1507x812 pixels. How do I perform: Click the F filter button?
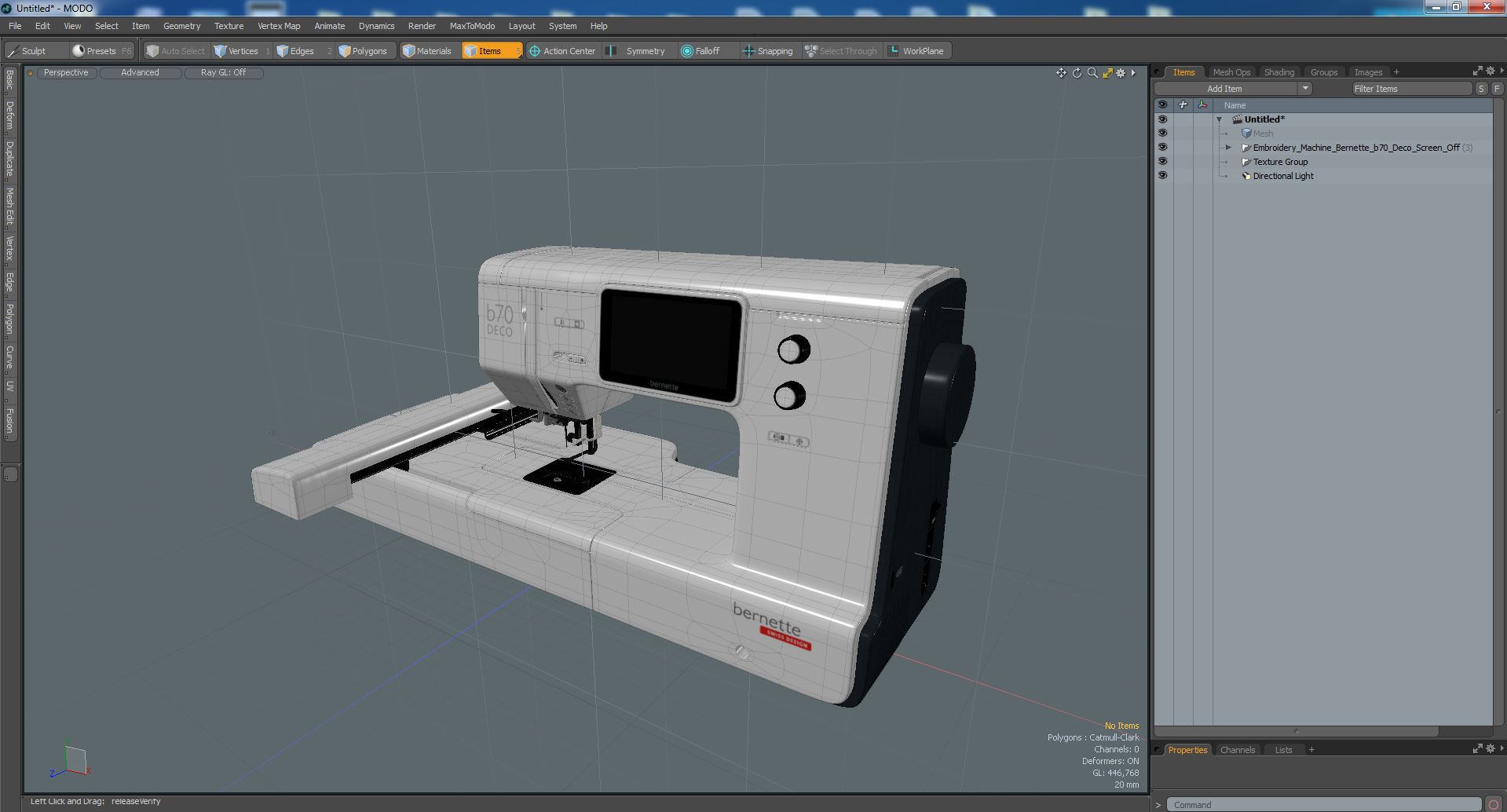[1497, 89]
